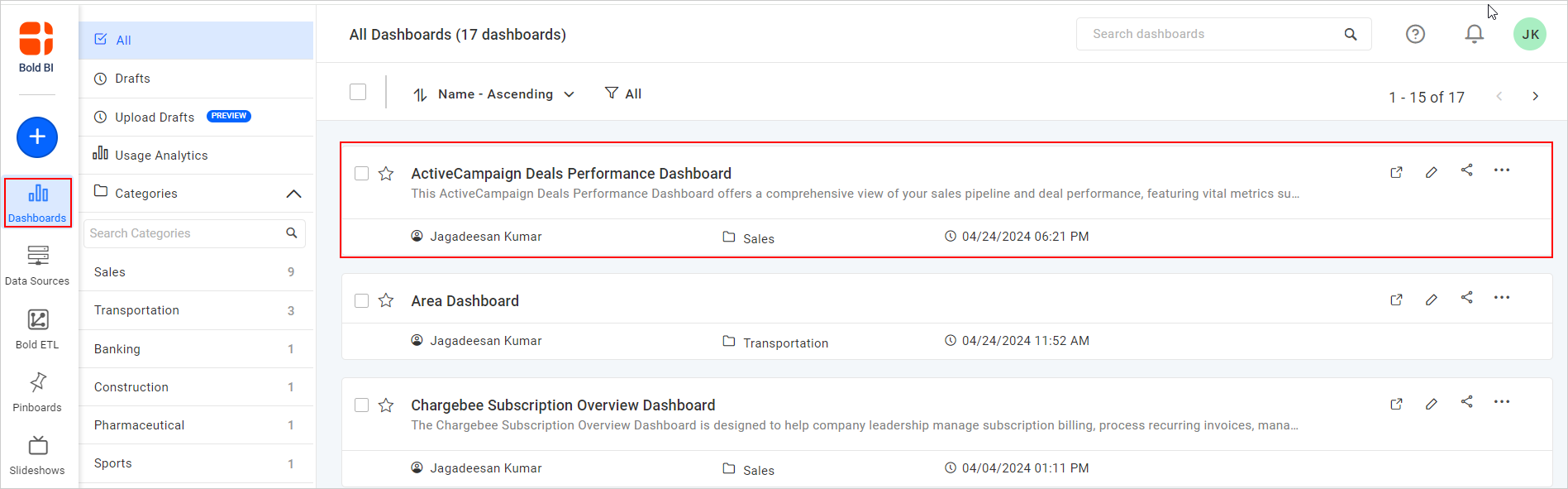Open the notifications bell
The width and height of the screenshot is (1568, 489).
1474,34
